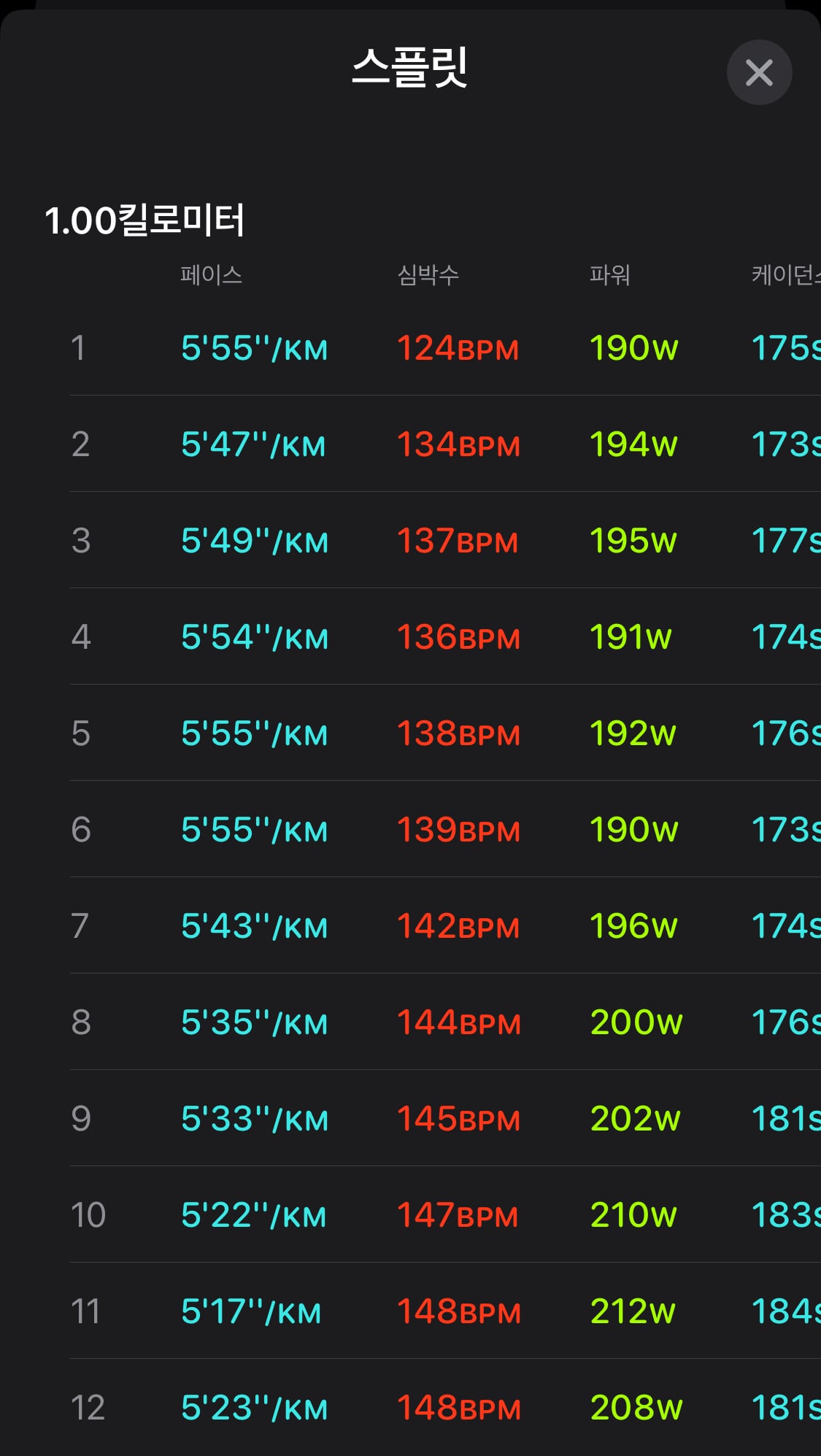This screenshot has width=821, height=1456.
Task: Tap the 138BPM heart rate value
Action: (458, 733)
